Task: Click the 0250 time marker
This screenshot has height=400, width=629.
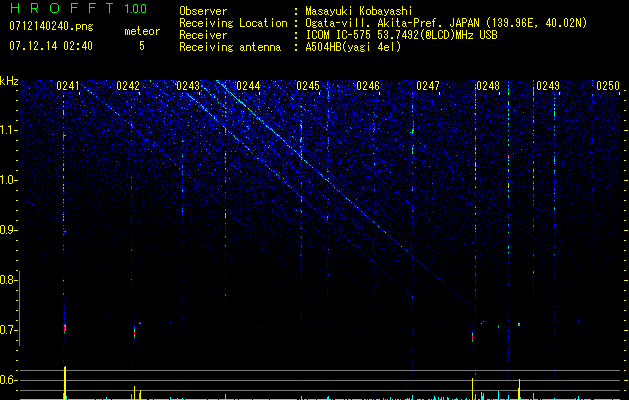Action: coord(608,85)
